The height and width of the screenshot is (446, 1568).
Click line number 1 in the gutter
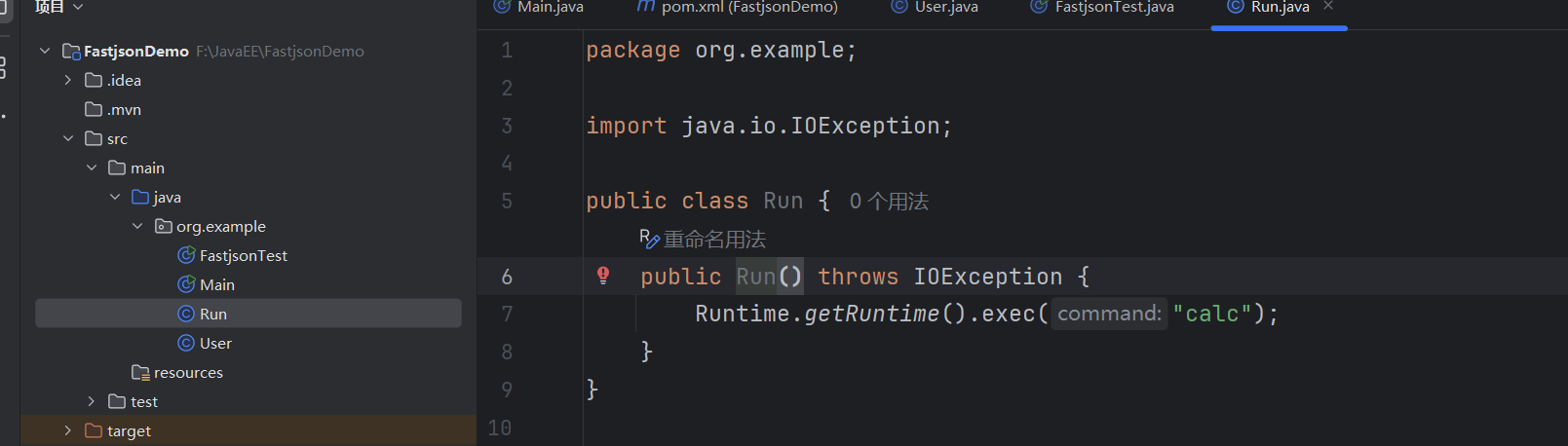[507, 51]
